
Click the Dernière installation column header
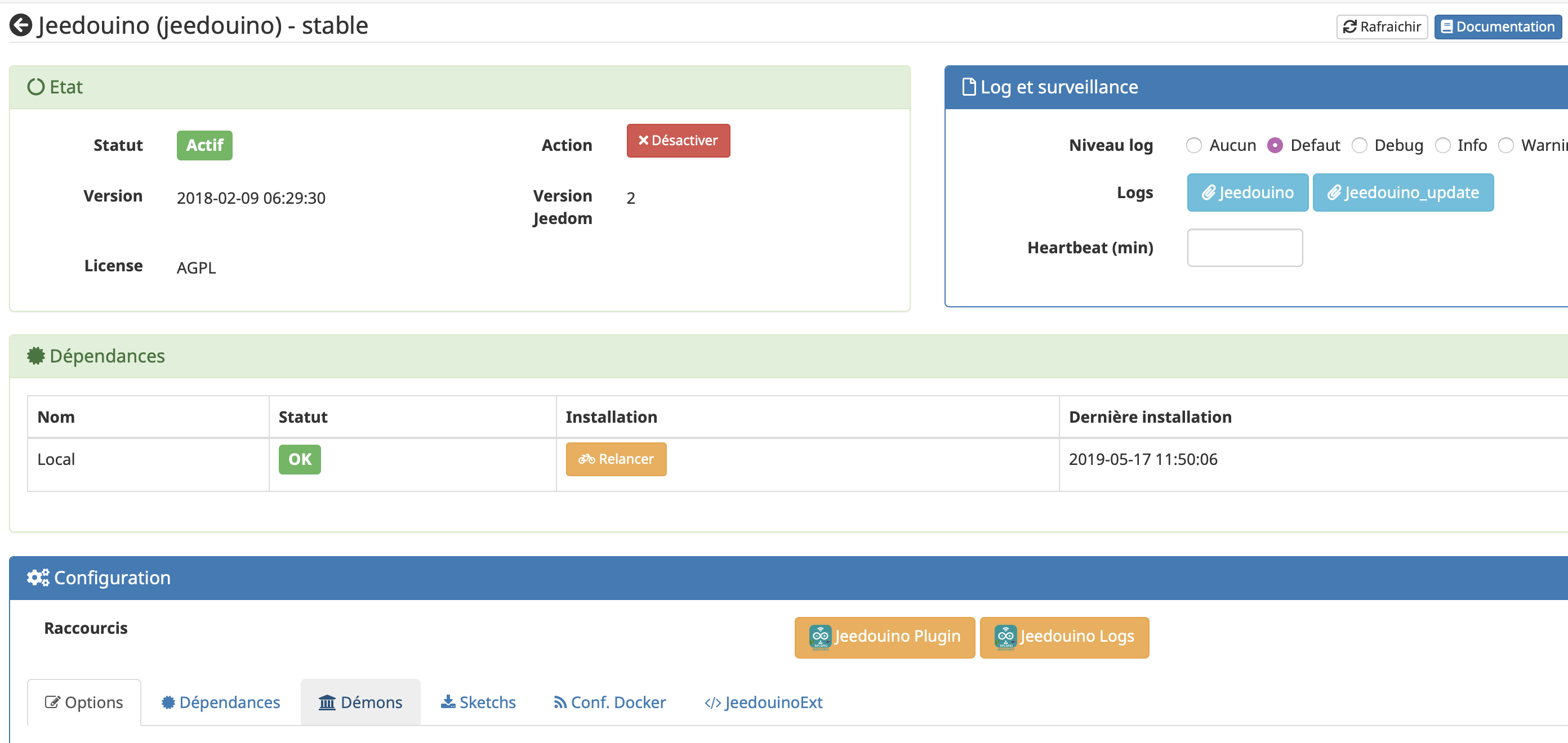pos(1150,417)
